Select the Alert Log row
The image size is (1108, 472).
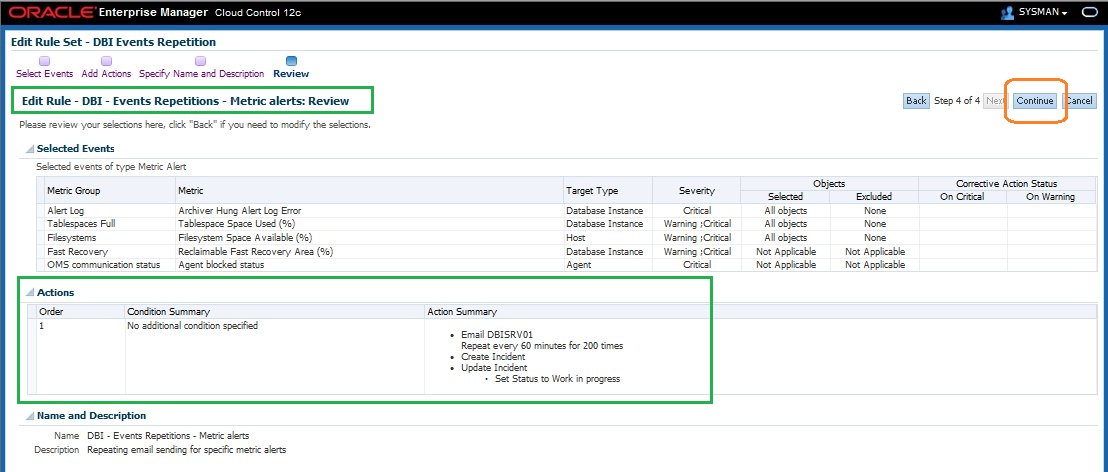click(565, 211)
